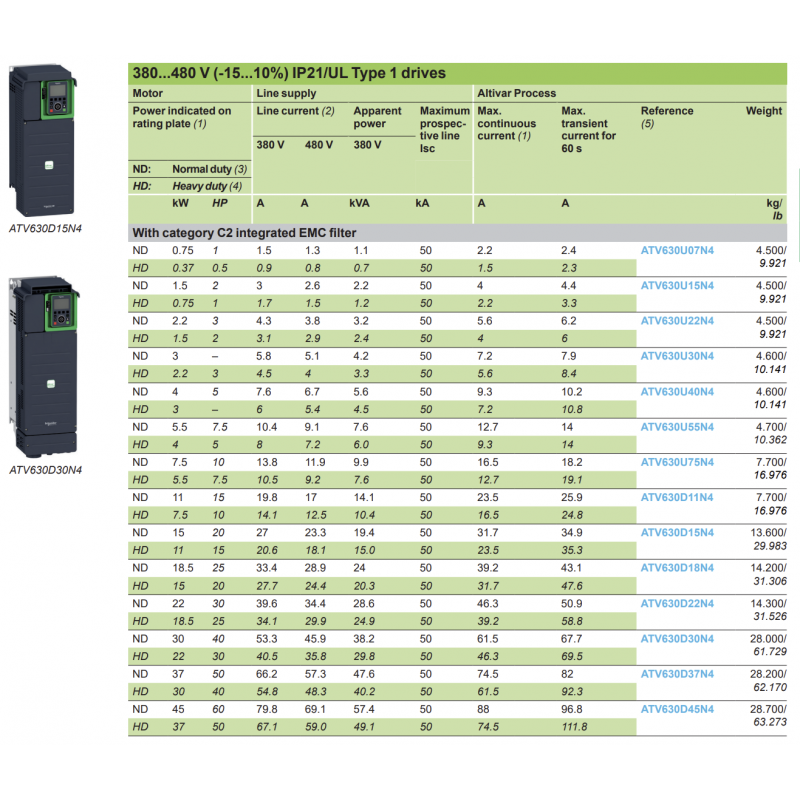Screen dimensions: 800x800
Task: Select the ATV630D22N4 reference
Action: (x=677, y=603)
